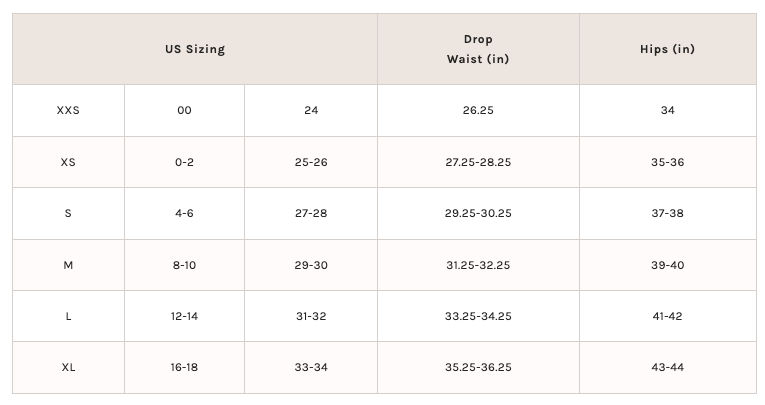Select the XXS size label
Image resolution: width=765 pixels, height=405 pixels.
tap(68, 110)
